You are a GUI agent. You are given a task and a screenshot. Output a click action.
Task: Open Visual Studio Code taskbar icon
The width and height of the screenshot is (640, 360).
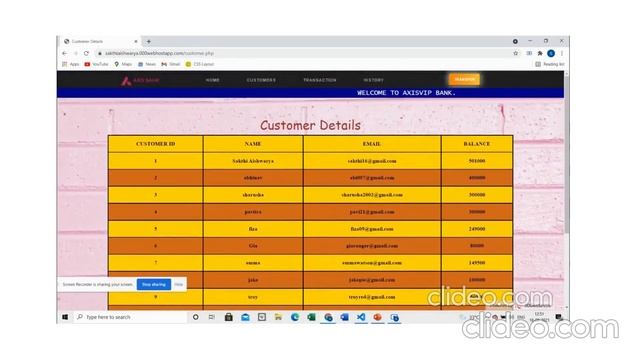[361, 317]
